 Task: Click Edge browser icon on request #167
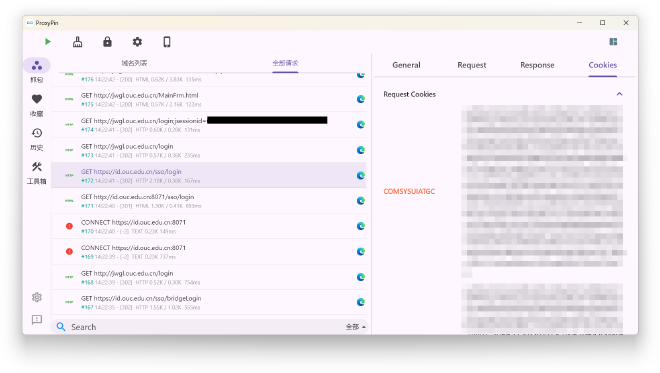[x=361, y=302]
